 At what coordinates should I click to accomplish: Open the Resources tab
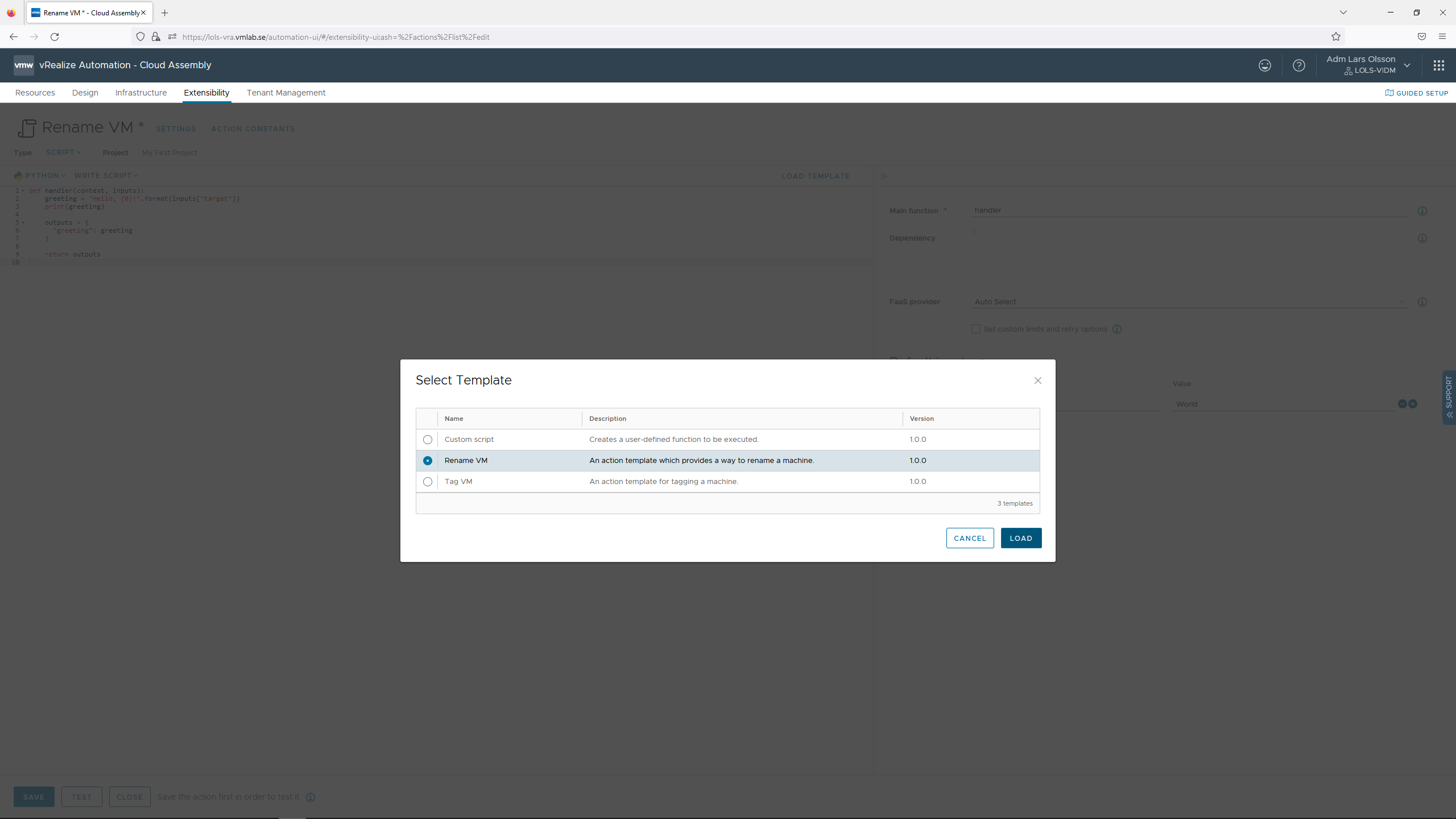coord(35,93)
